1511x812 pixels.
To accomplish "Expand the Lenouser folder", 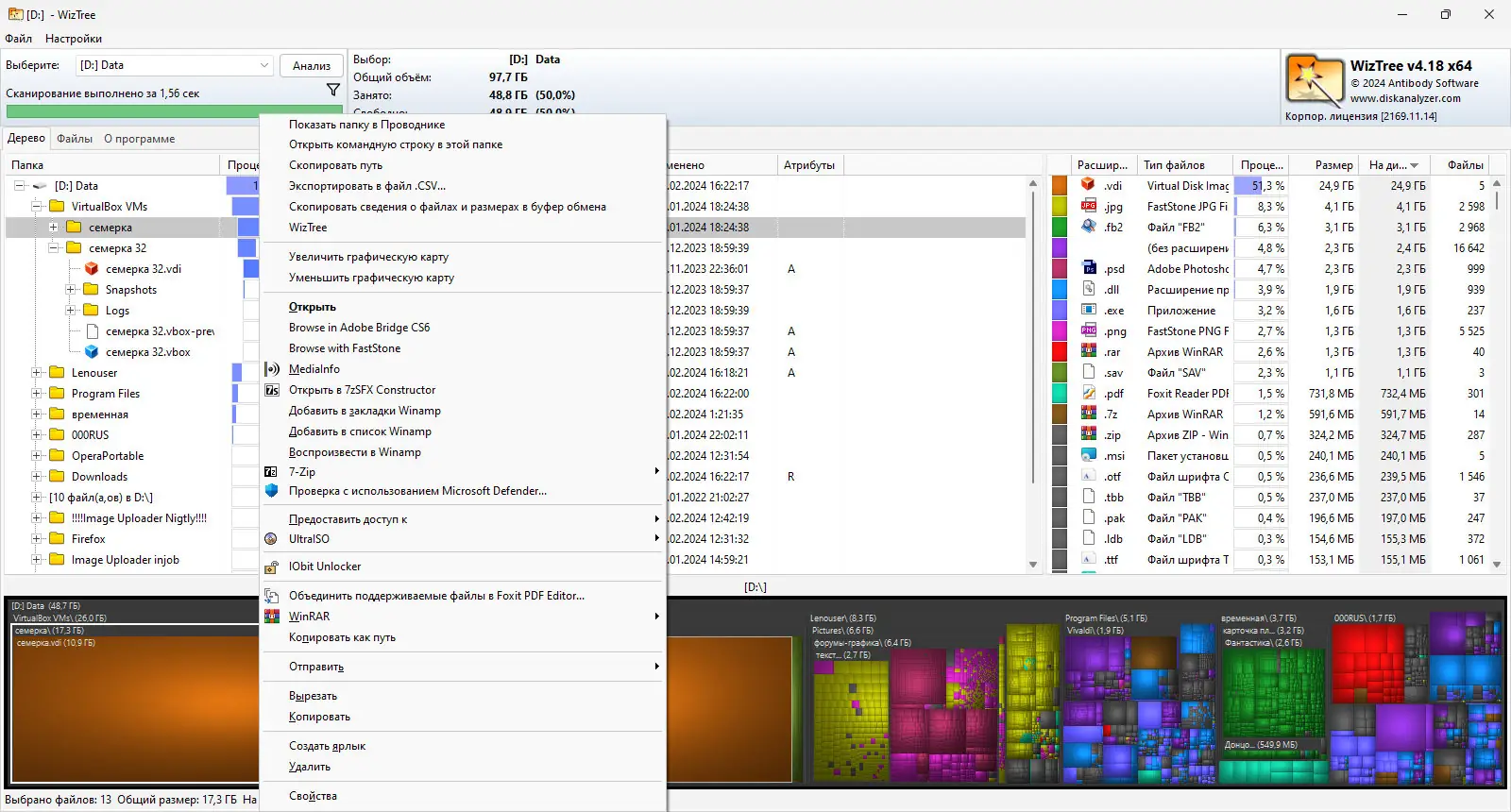I will [37, 373].
